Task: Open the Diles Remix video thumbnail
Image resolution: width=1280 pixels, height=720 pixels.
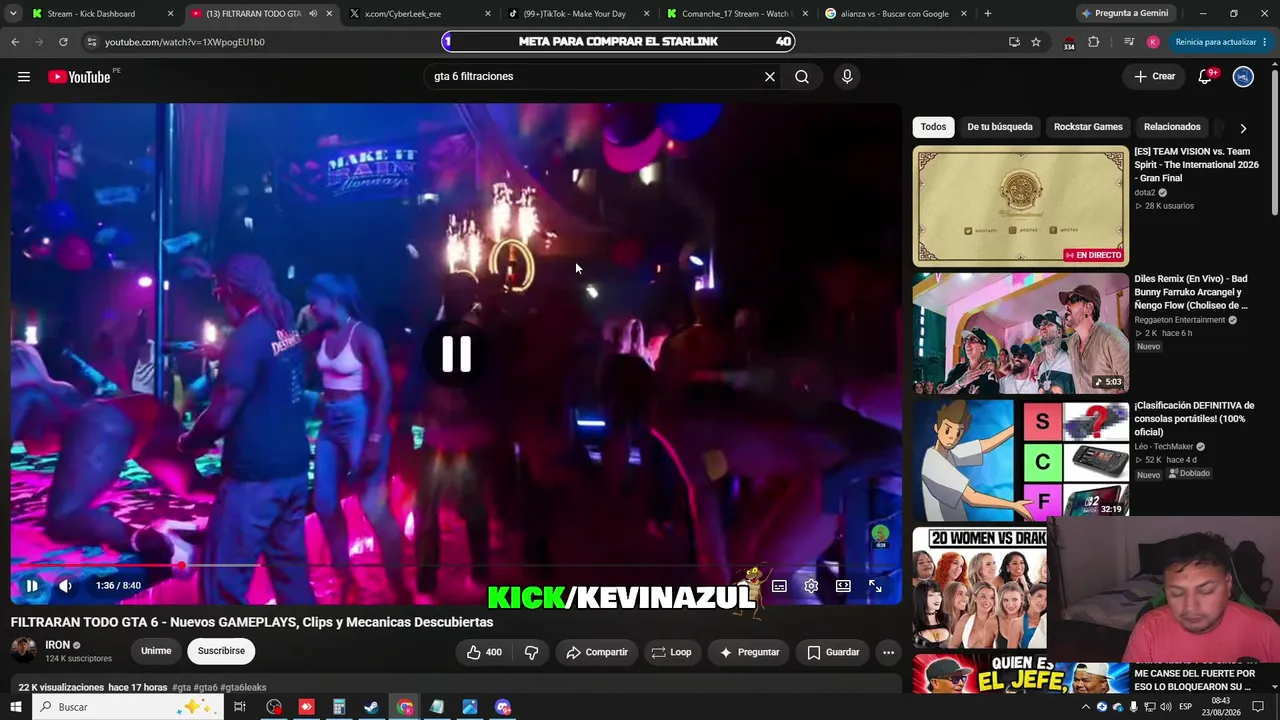Action: (1021, 333)
